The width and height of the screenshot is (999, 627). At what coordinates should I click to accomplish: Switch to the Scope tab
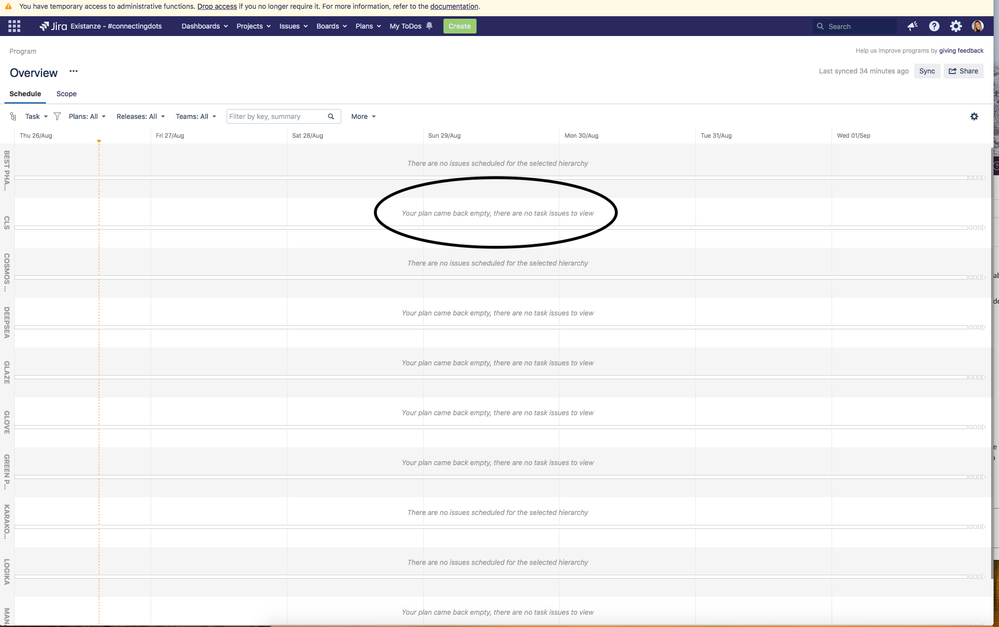[66, 93]
